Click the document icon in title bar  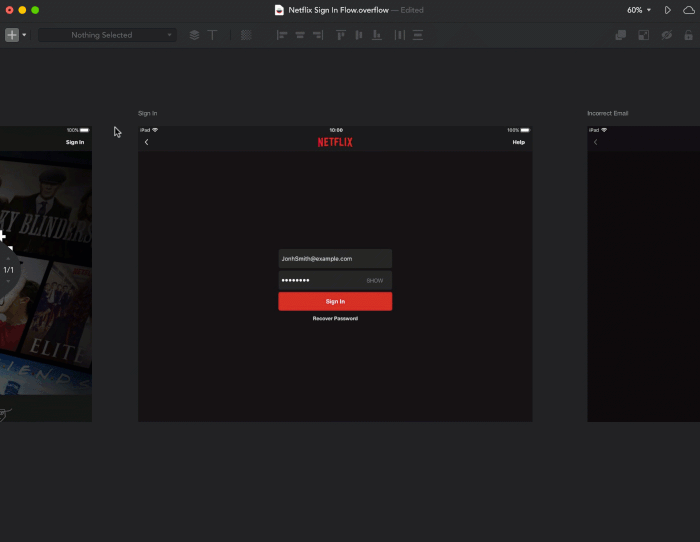pos(279,10)
